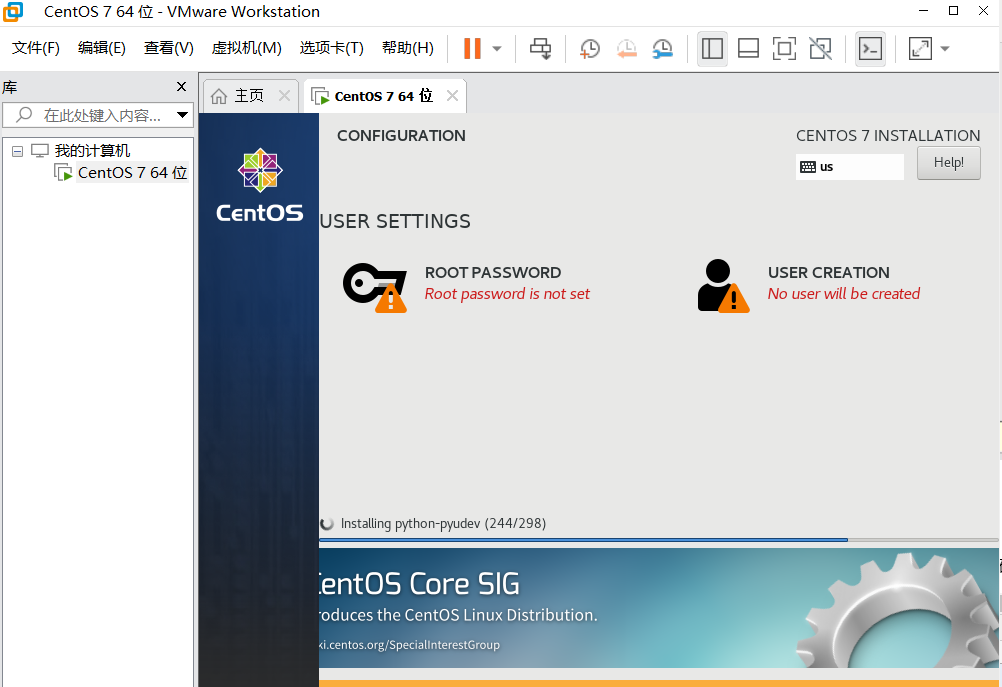Minimize the VMware Workstation window
1002x687 pixels.
(923, 11)
